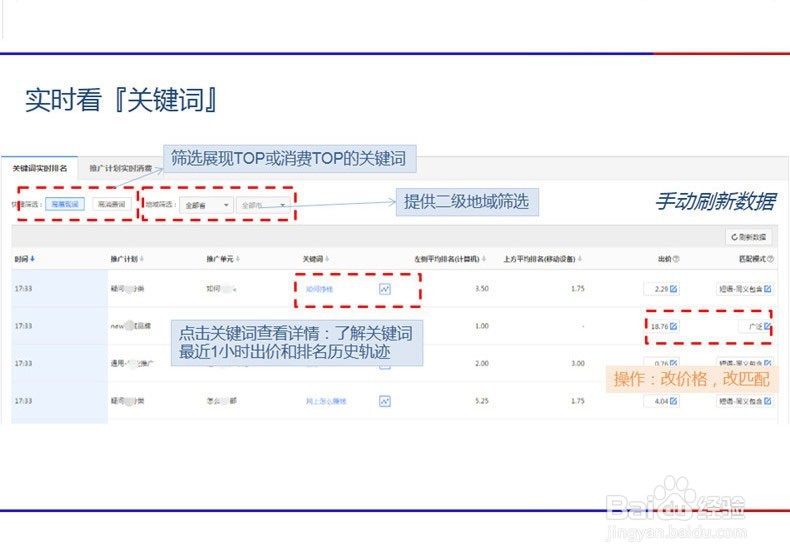Sort by the 关键词 column header
This screenshot has height=560, width=790.
click(x=315, y=259)
